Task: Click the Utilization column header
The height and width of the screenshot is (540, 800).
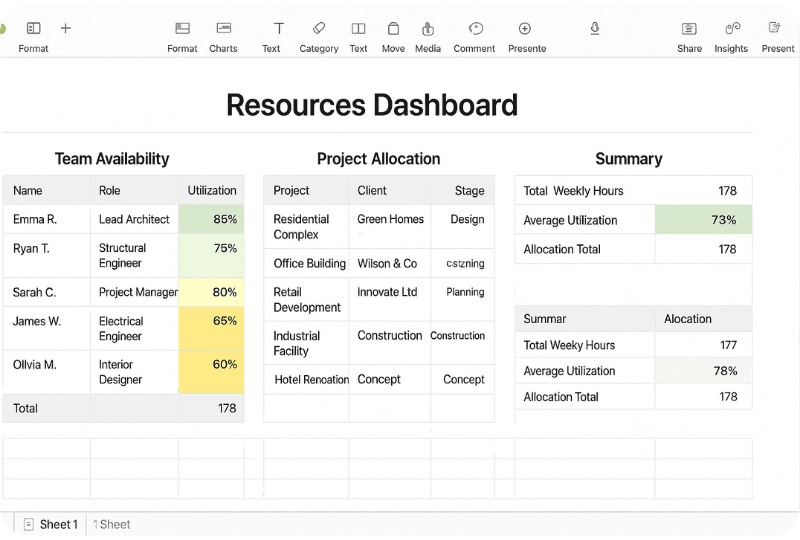Action: [211, 190]
